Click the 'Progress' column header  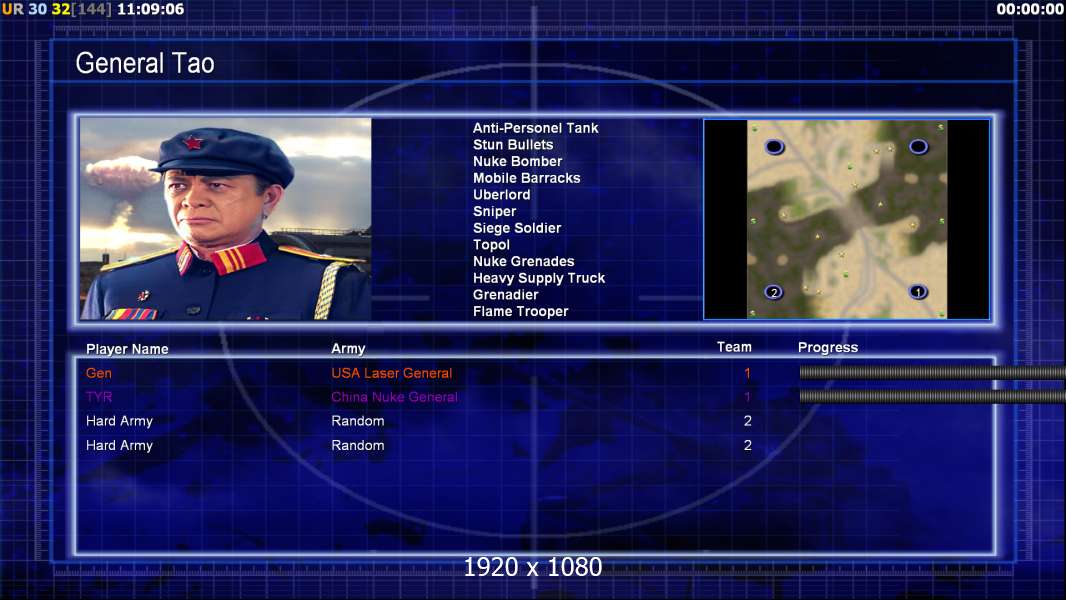coord(827,347)
